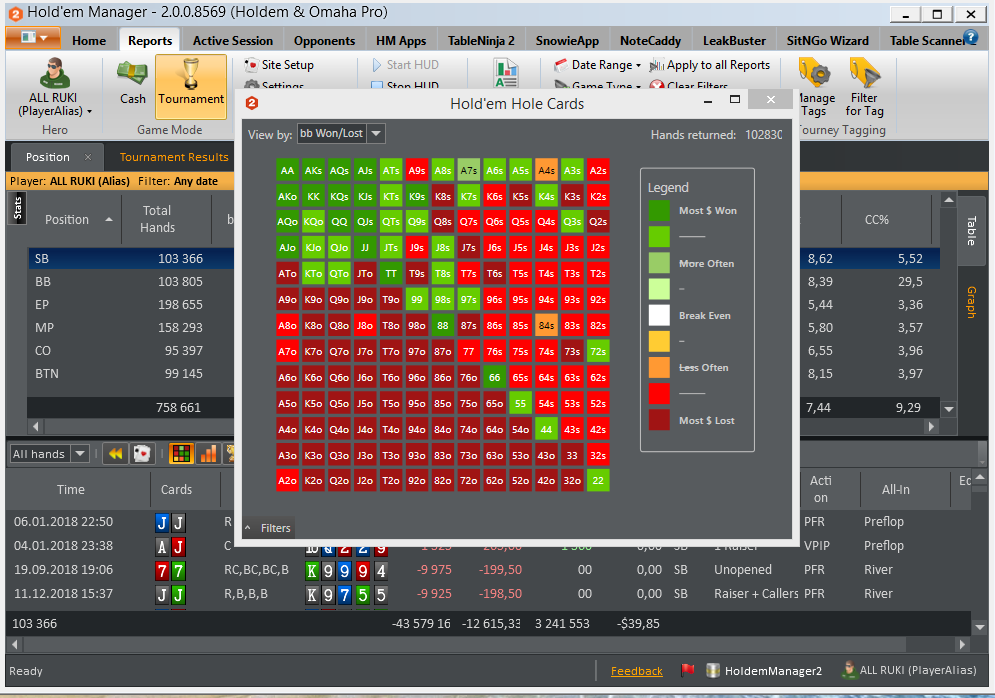The width and height of the screenshot is (995, 698).
Task: Click the CC% column header
Action: tap(876, 220)
